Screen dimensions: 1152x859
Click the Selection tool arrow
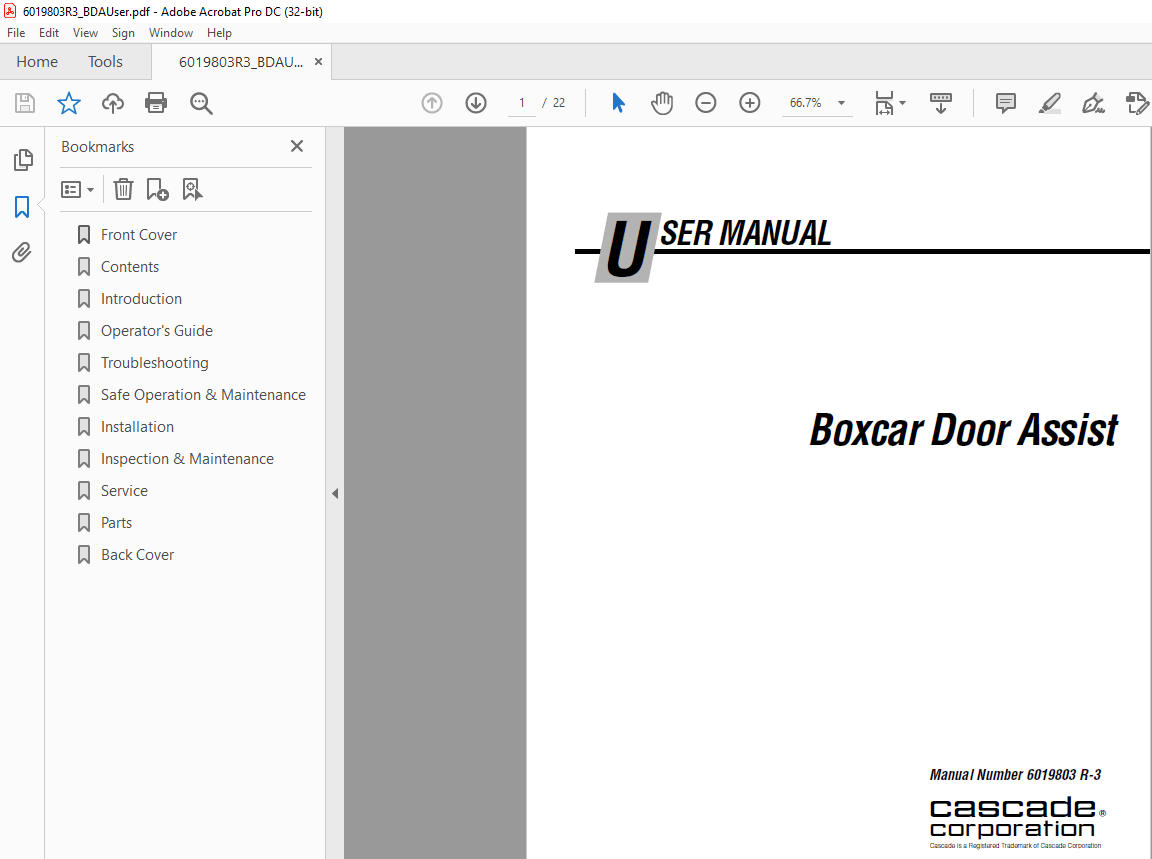618,102
